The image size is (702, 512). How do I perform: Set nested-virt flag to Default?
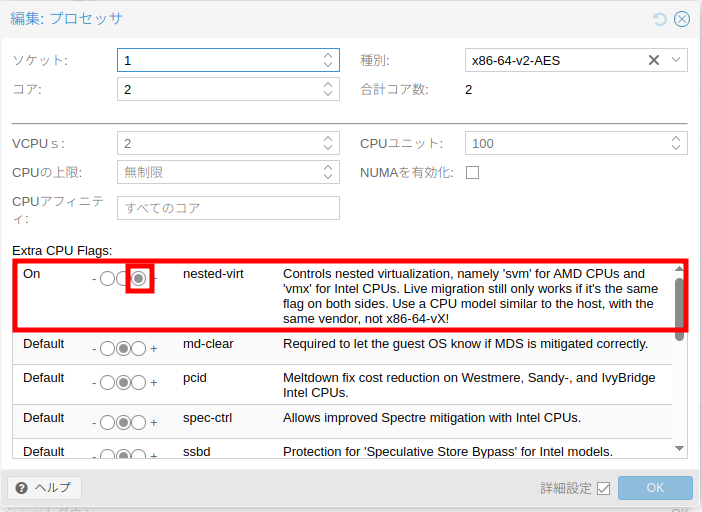click(x=123, y=278)
